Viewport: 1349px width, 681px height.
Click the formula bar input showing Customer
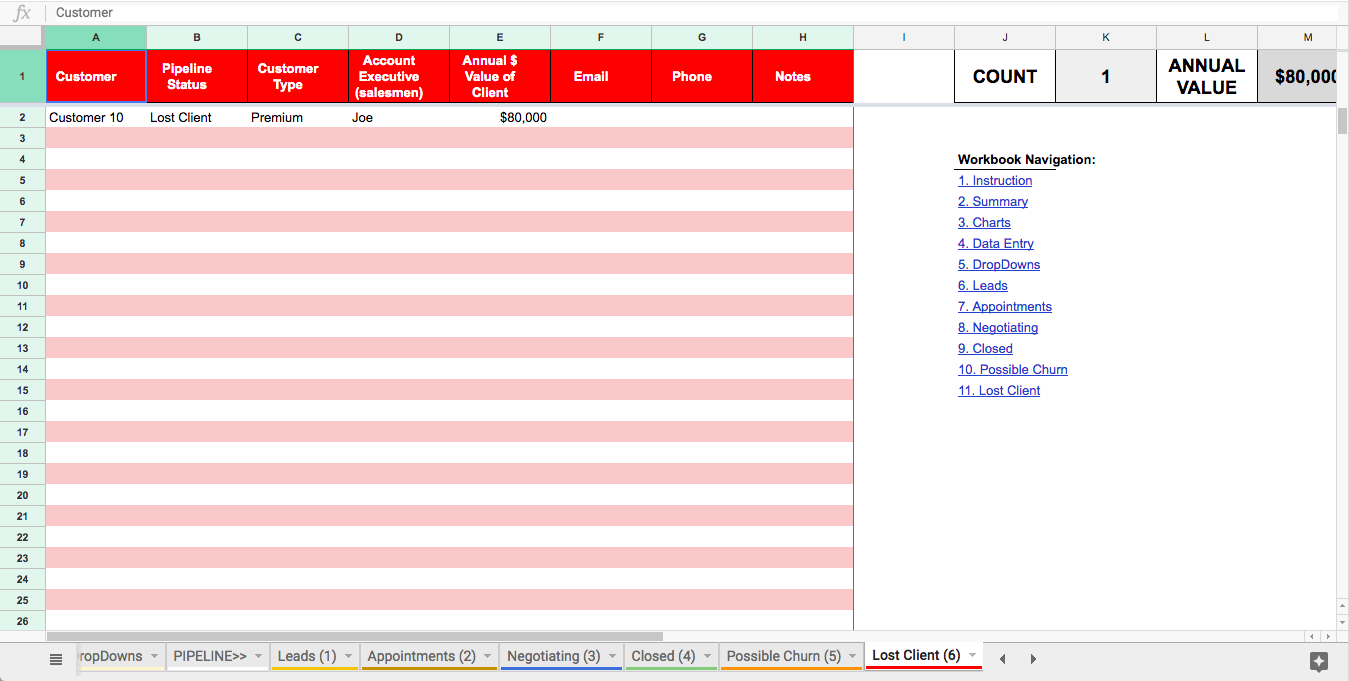pyautogui.click(x=690, y=13)
